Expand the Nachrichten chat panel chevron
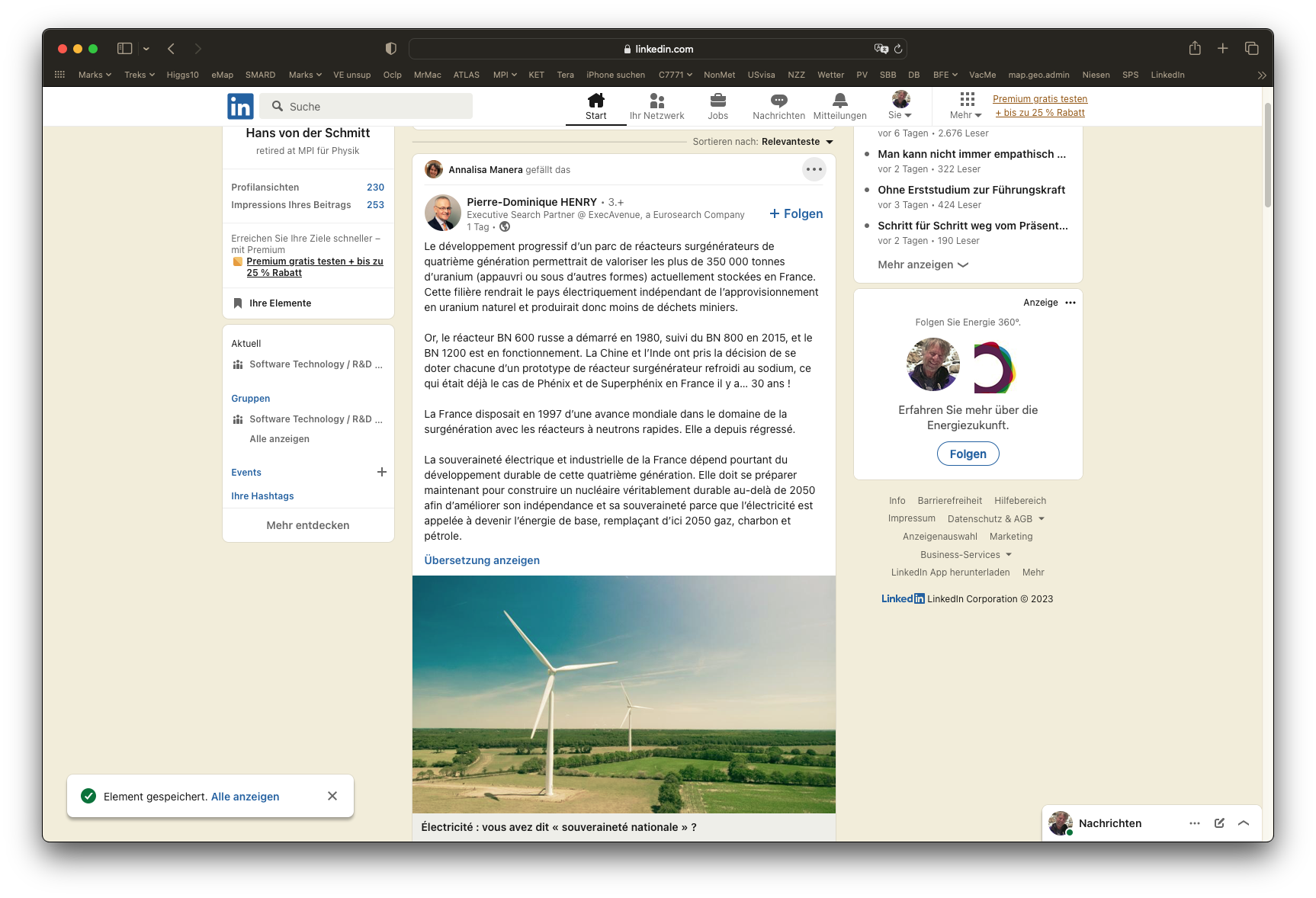The image size is (1316, 898). 1244,823
